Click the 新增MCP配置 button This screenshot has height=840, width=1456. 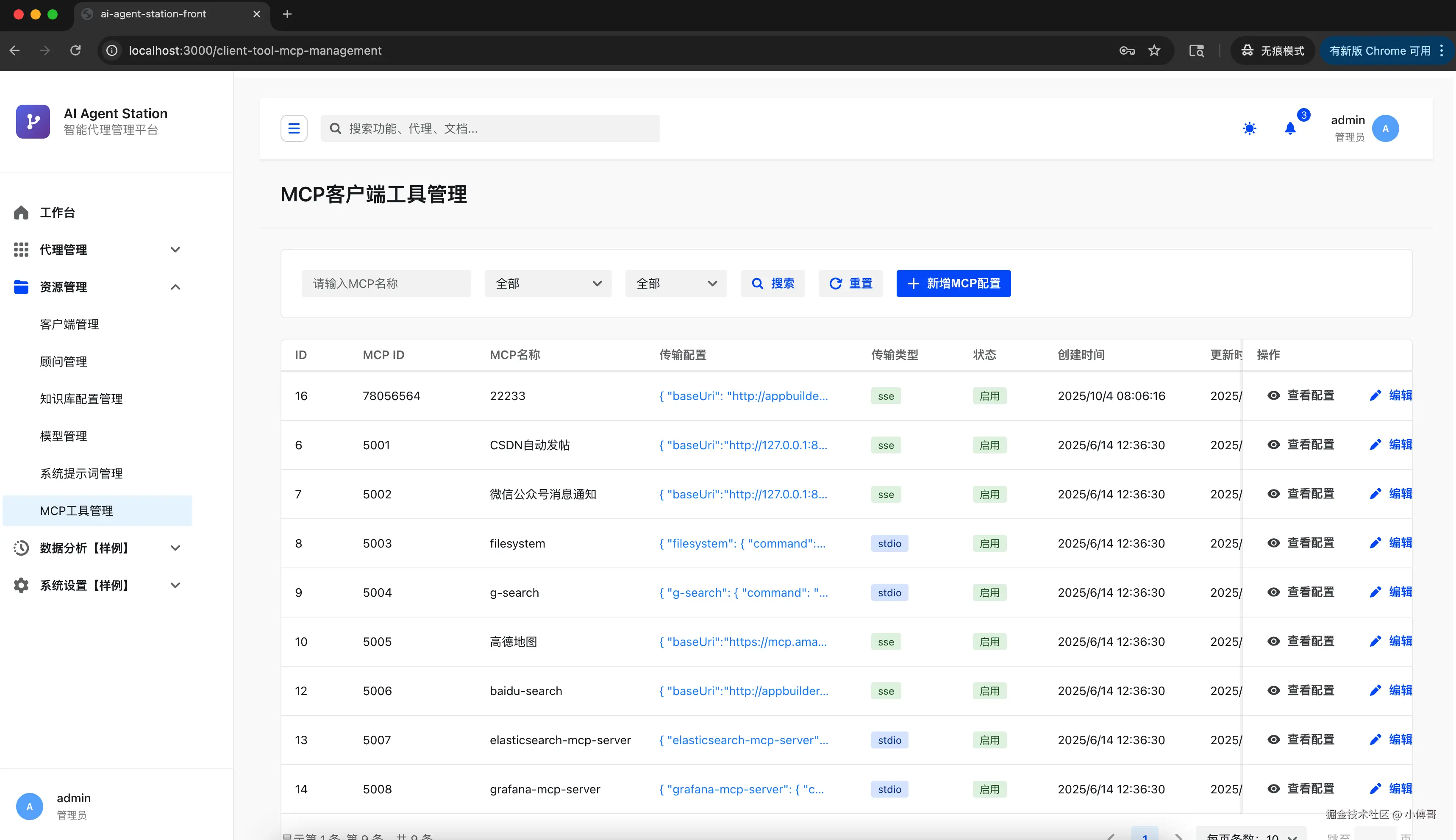pos(953,283)
